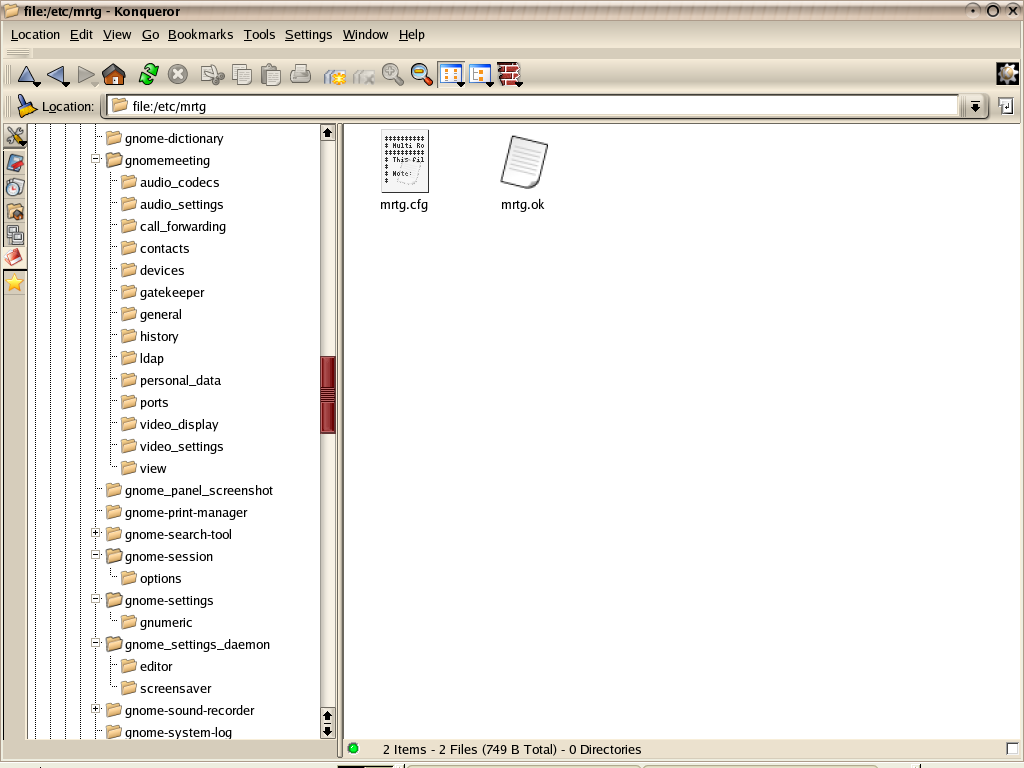
Task: Select the mrtg.ok file
Action: pyautogui.click(x=522, y=172)
